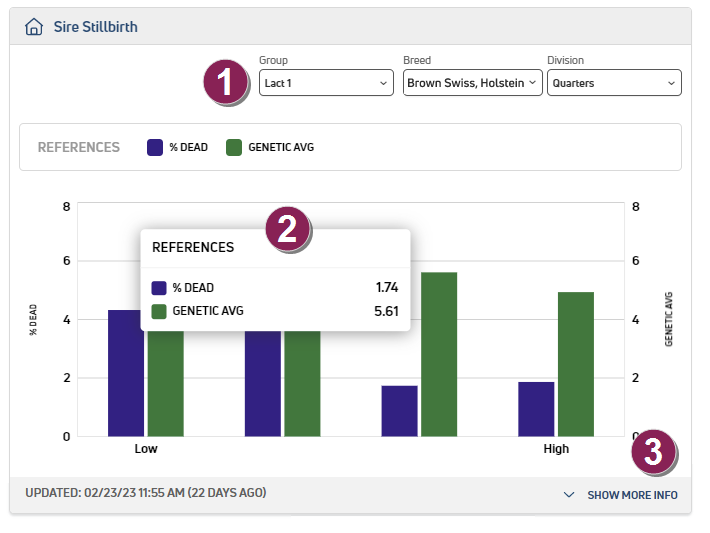The width and height of the screenshot is (710, 533).
Task: Click the home icon beside Sire Stillbirth
Action: coord(34,27)
